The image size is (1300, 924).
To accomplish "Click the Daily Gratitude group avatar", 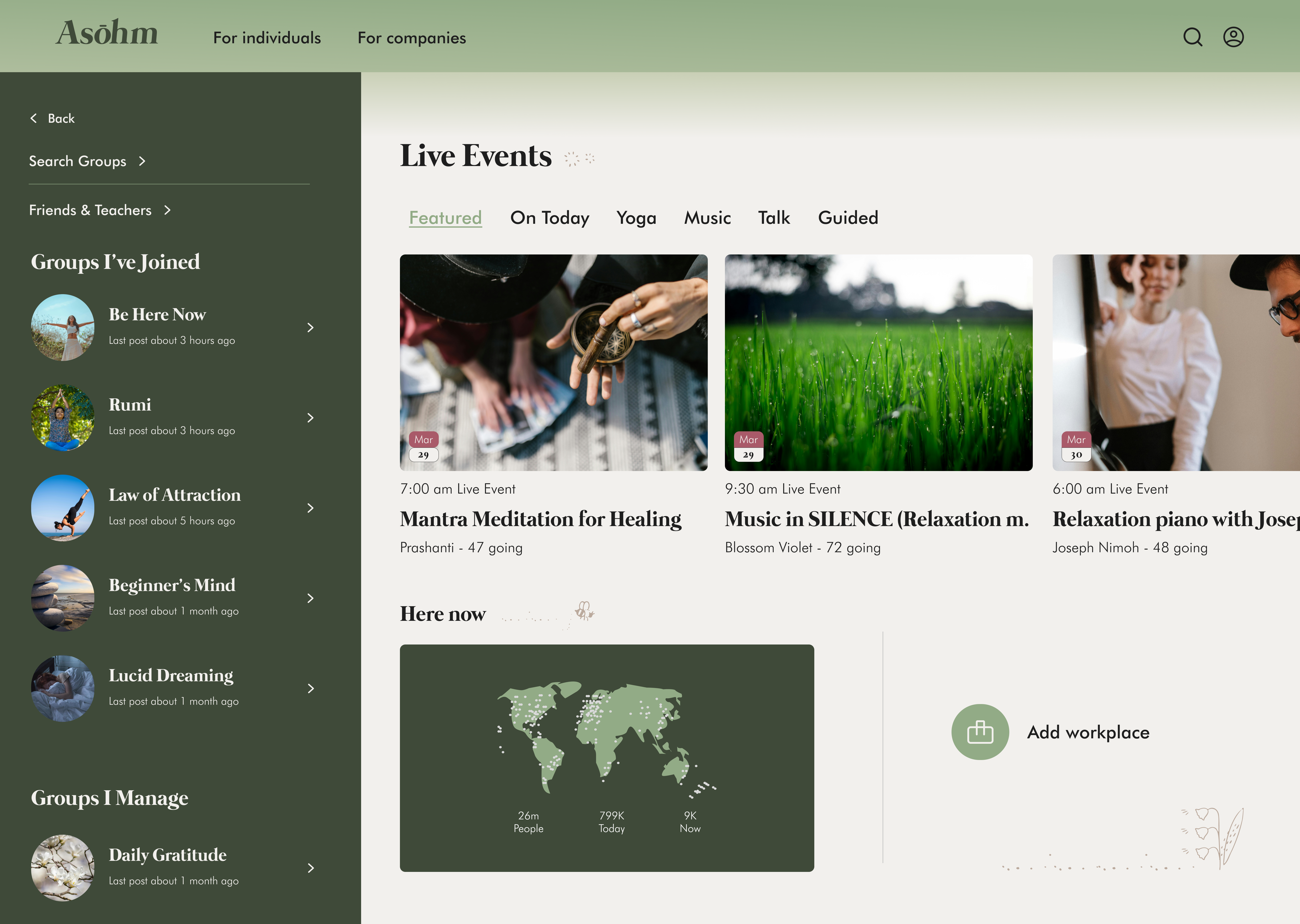I will [63, 867].
